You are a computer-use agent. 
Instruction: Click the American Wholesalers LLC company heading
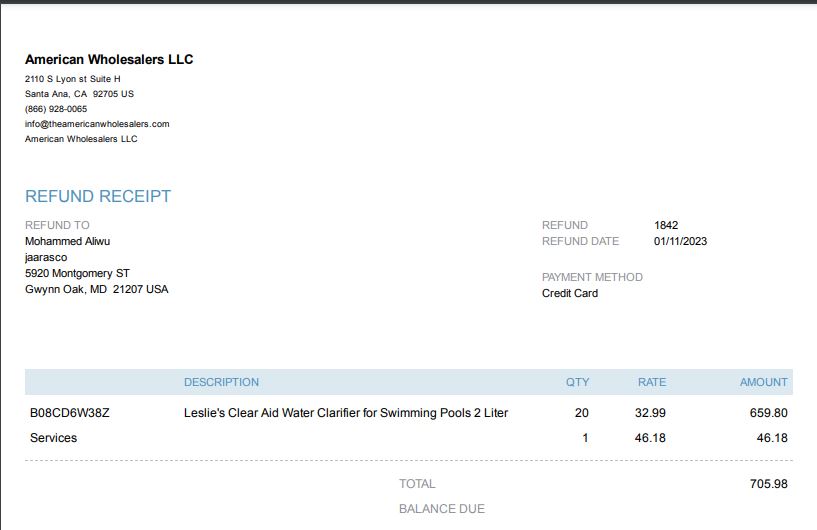point(109,59)
